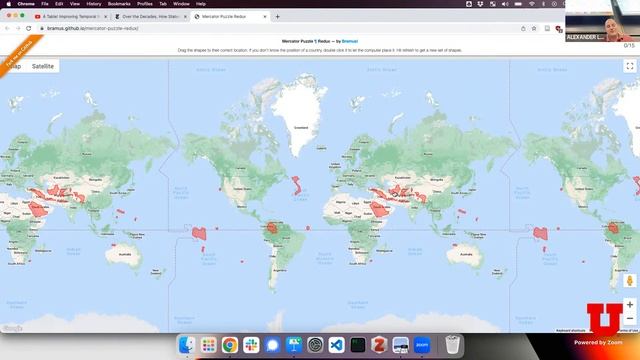Go forward in browser history

pyautogui.click(x=18, y=29)
